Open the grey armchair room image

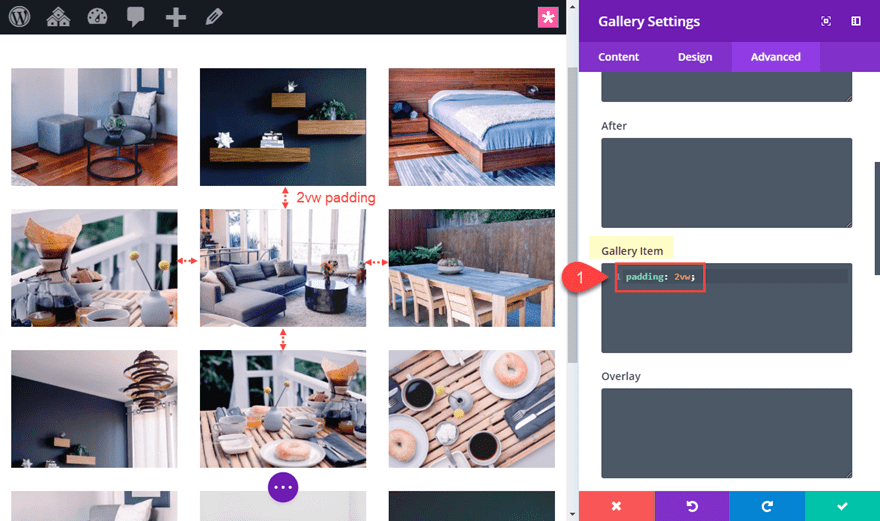click(94, 127)
